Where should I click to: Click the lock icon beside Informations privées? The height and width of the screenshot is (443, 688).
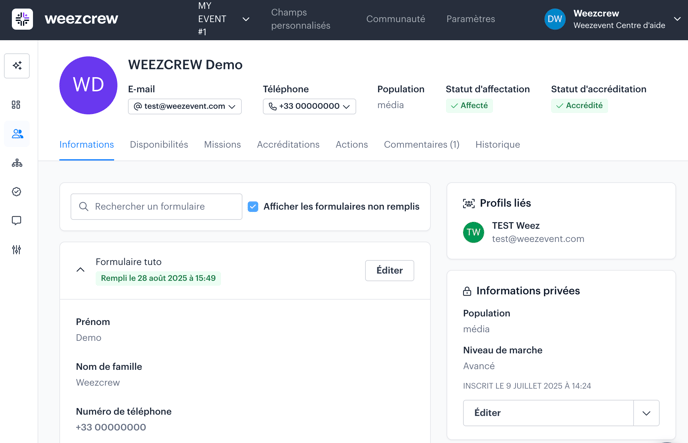click(x=467, y=291)
